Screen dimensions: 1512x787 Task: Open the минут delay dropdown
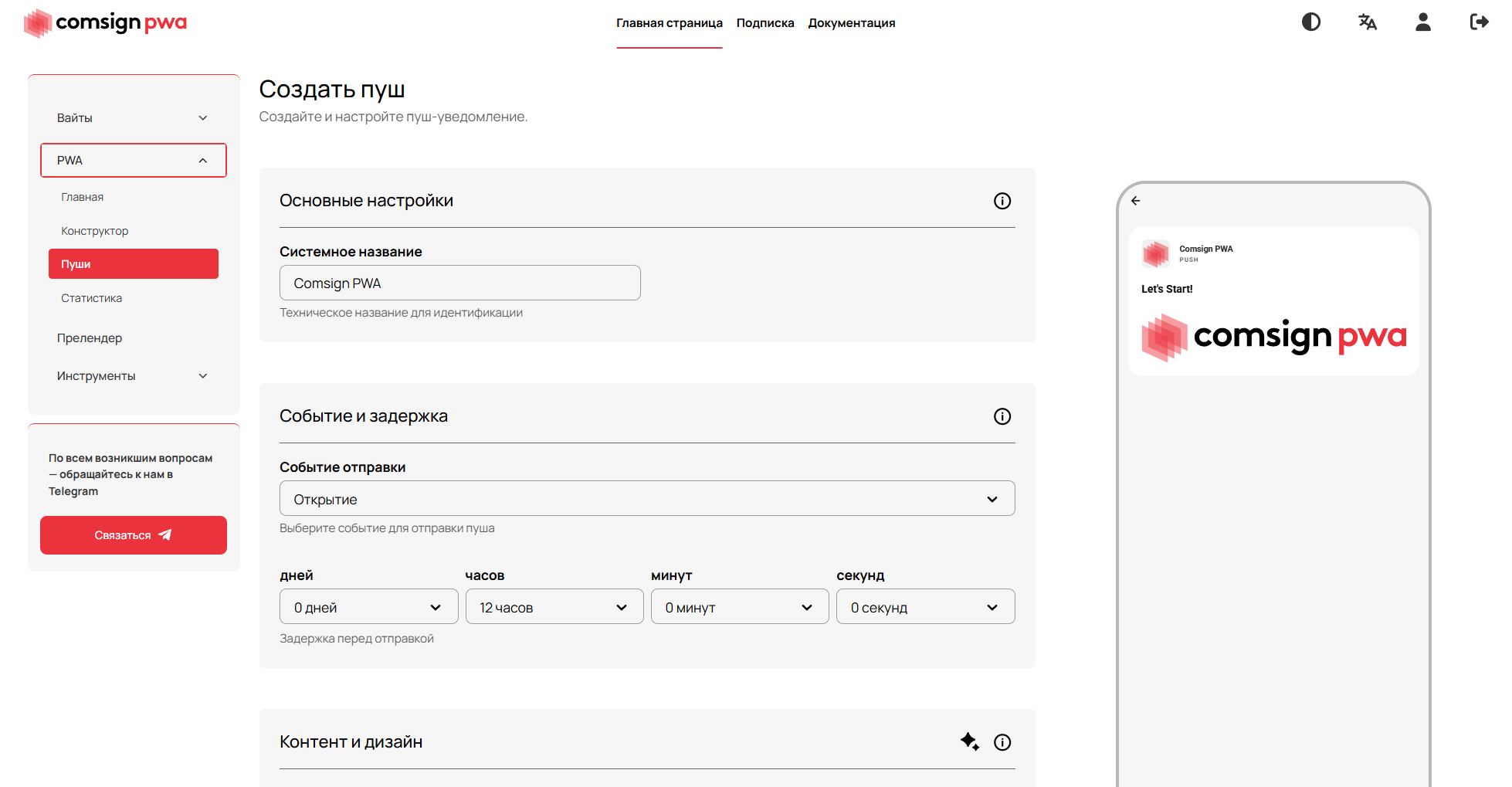pyautogui.click(x=740, y=607)
